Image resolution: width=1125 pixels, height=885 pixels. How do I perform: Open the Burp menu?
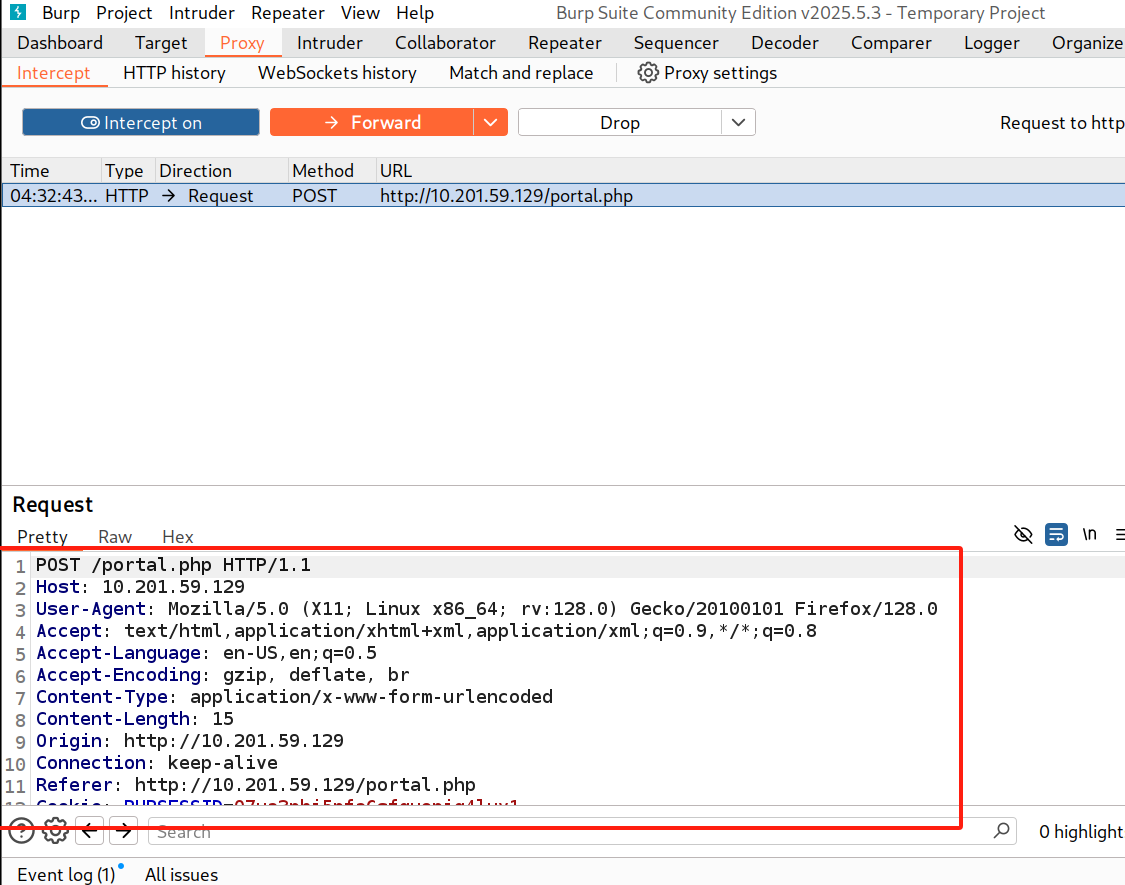(61, 13)
